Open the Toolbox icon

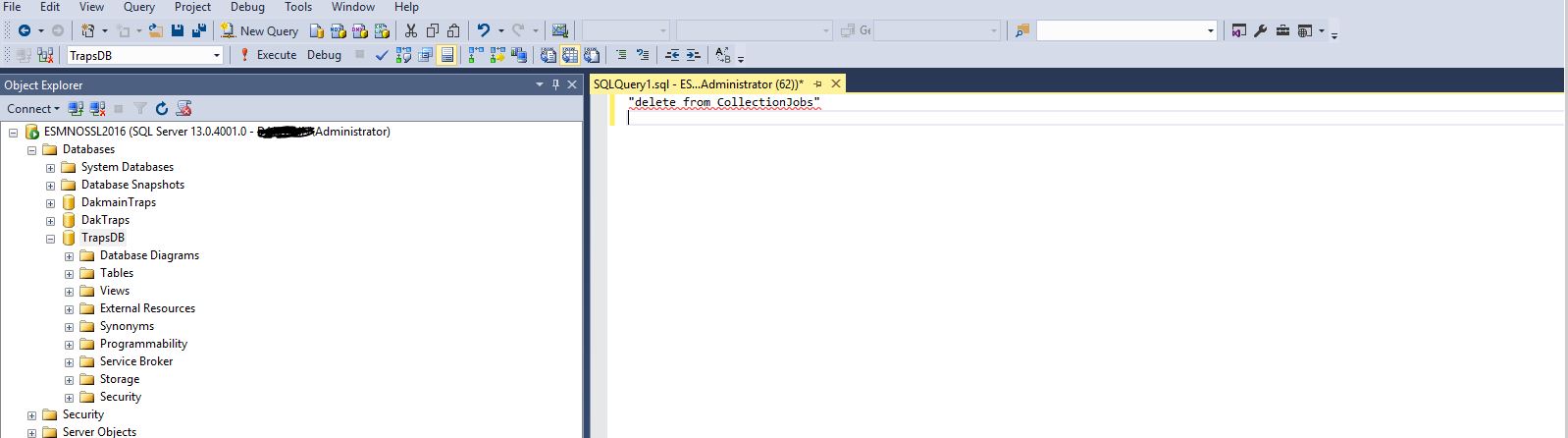(1281, 30)
